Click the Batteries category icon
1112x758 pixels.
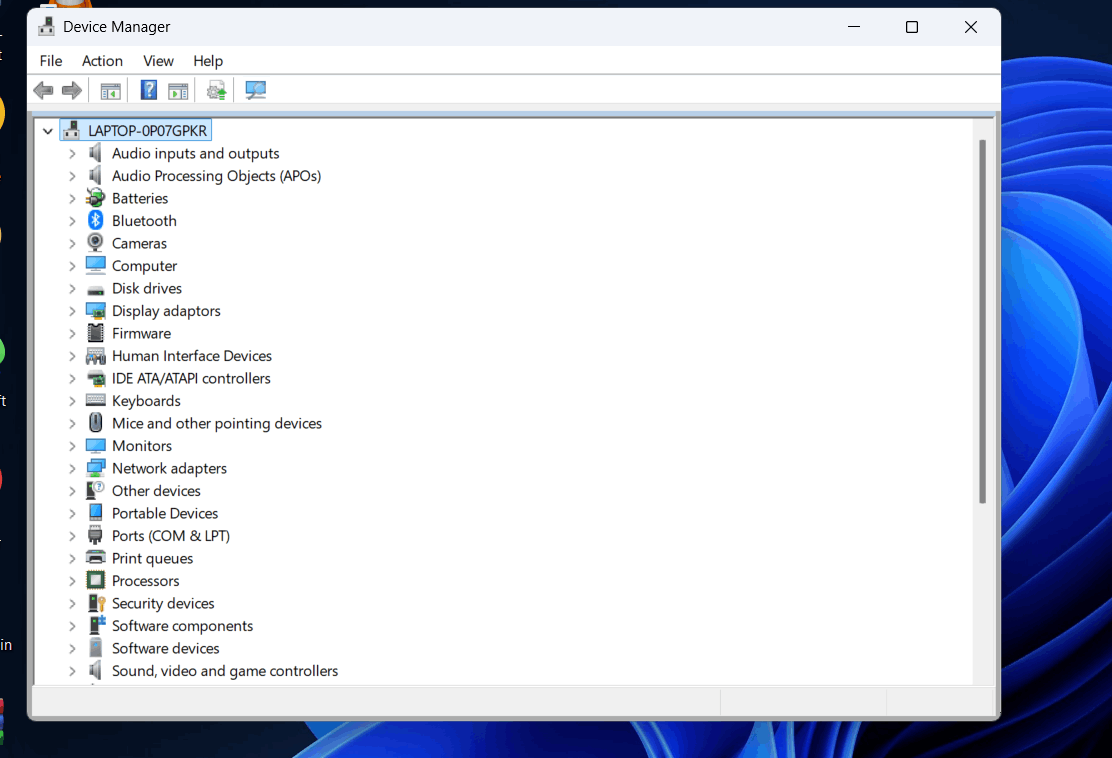(95, 198)
